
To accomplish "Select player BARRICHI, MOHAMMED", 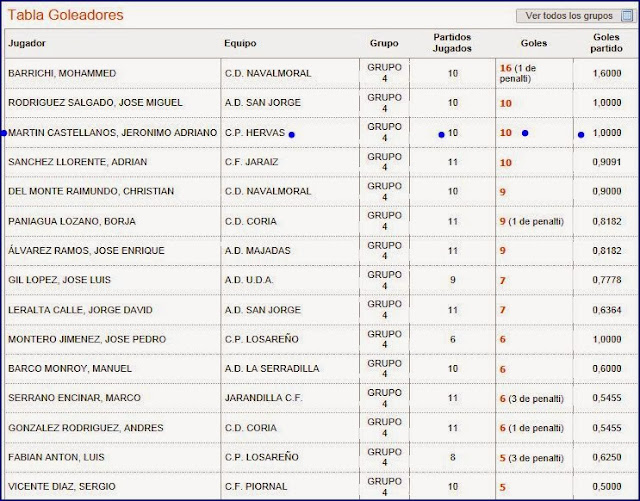I will tap(62, 73).
